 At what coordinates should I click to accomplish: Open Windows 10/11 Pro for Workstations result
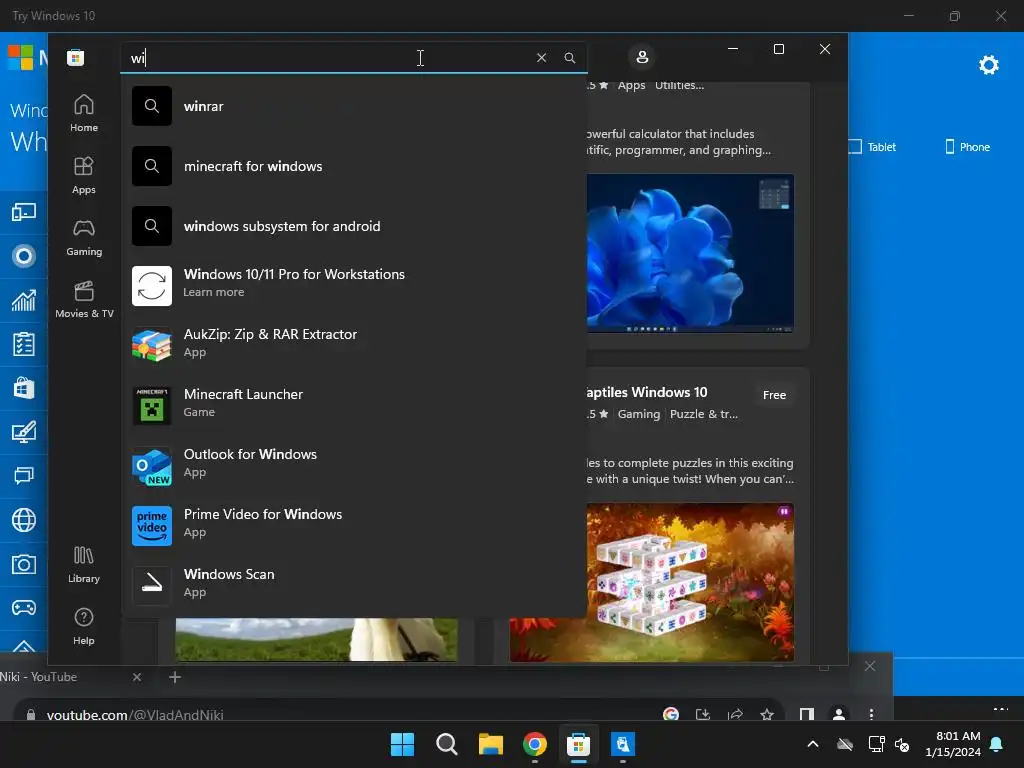click(353, 285)
